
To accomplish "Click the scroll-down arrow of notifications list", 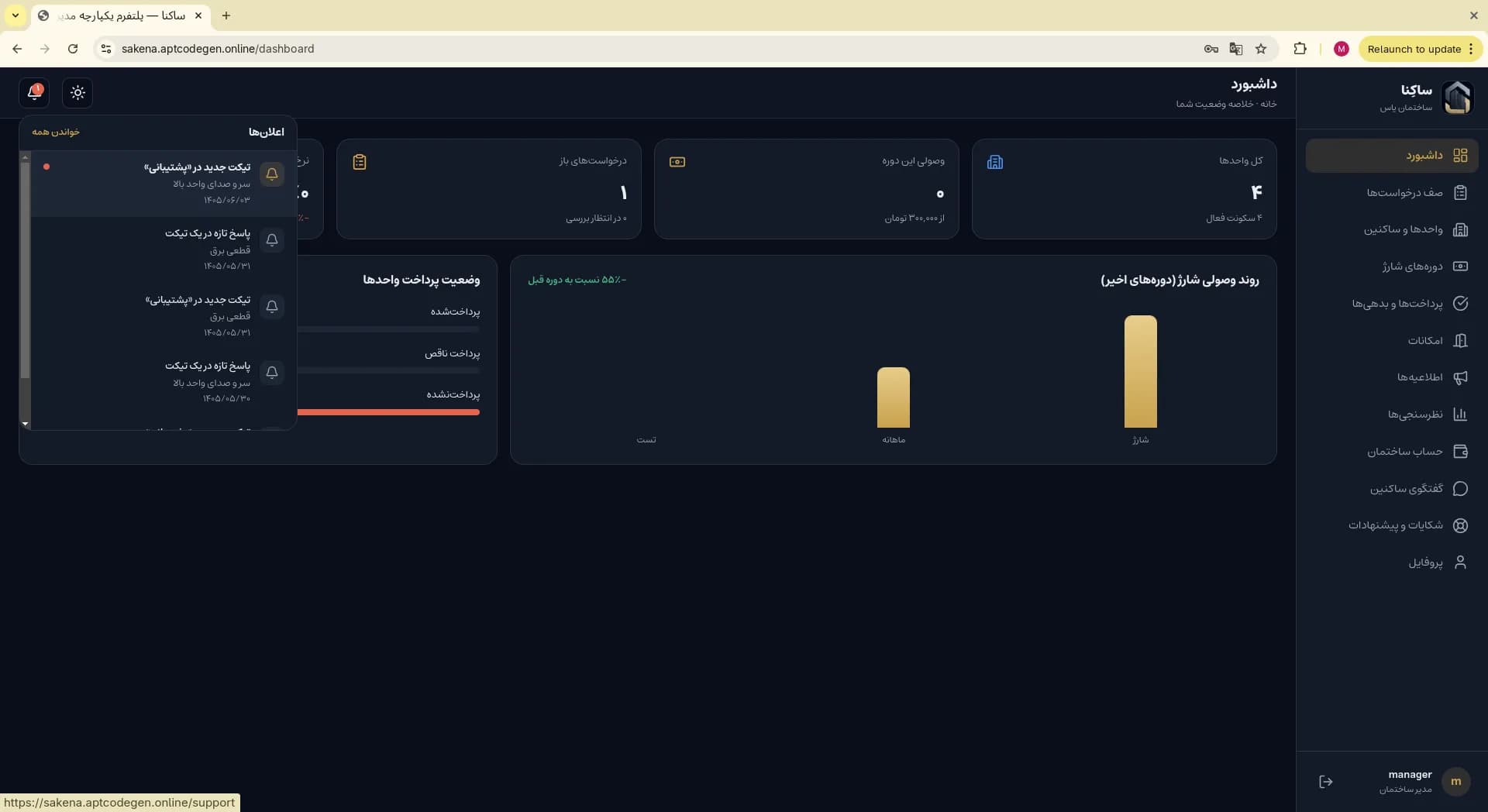I will coord(25,424).
